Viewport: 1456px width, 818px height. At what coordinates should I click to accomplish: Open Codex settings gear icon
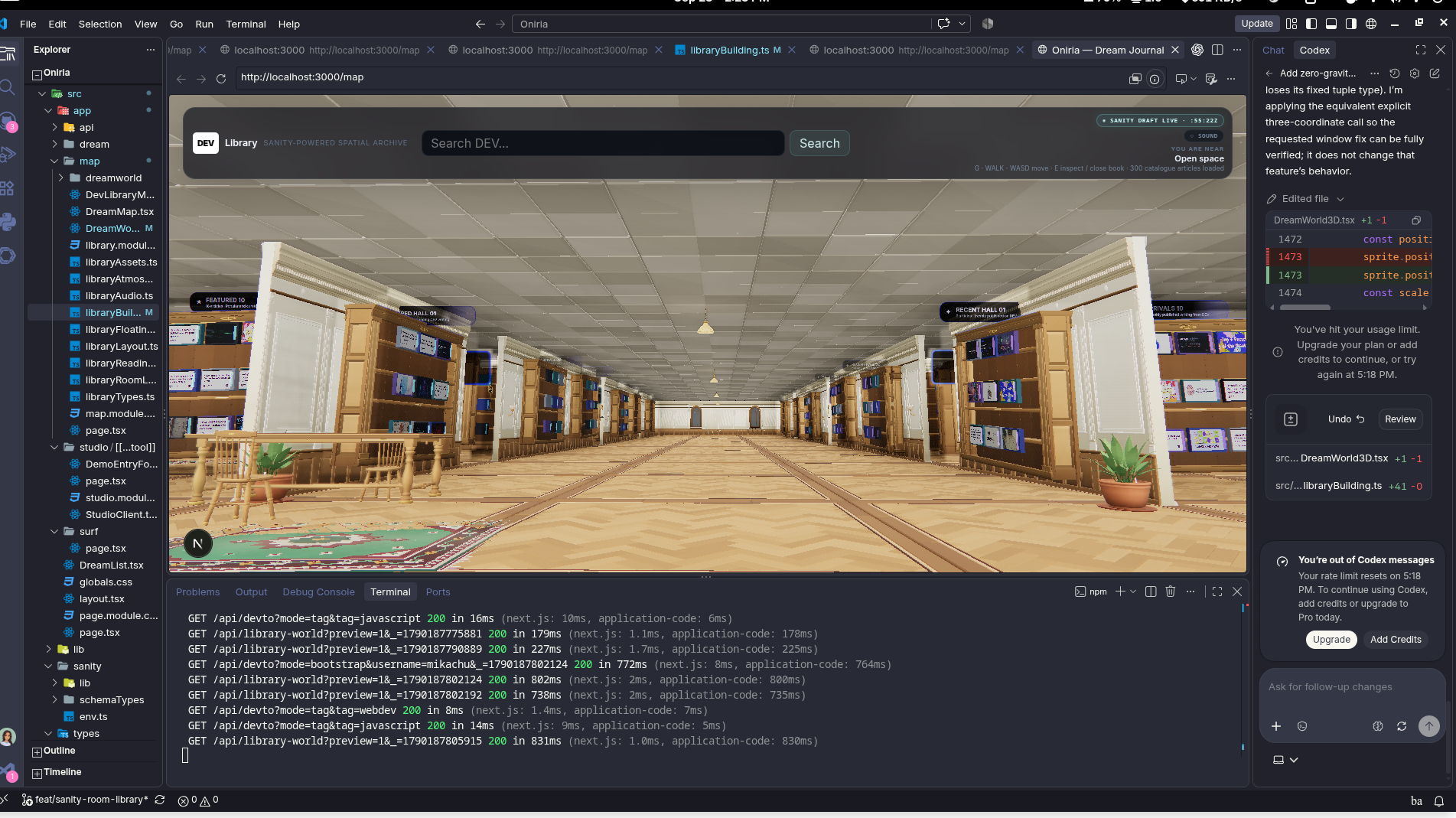click(x=1415, y=73)
